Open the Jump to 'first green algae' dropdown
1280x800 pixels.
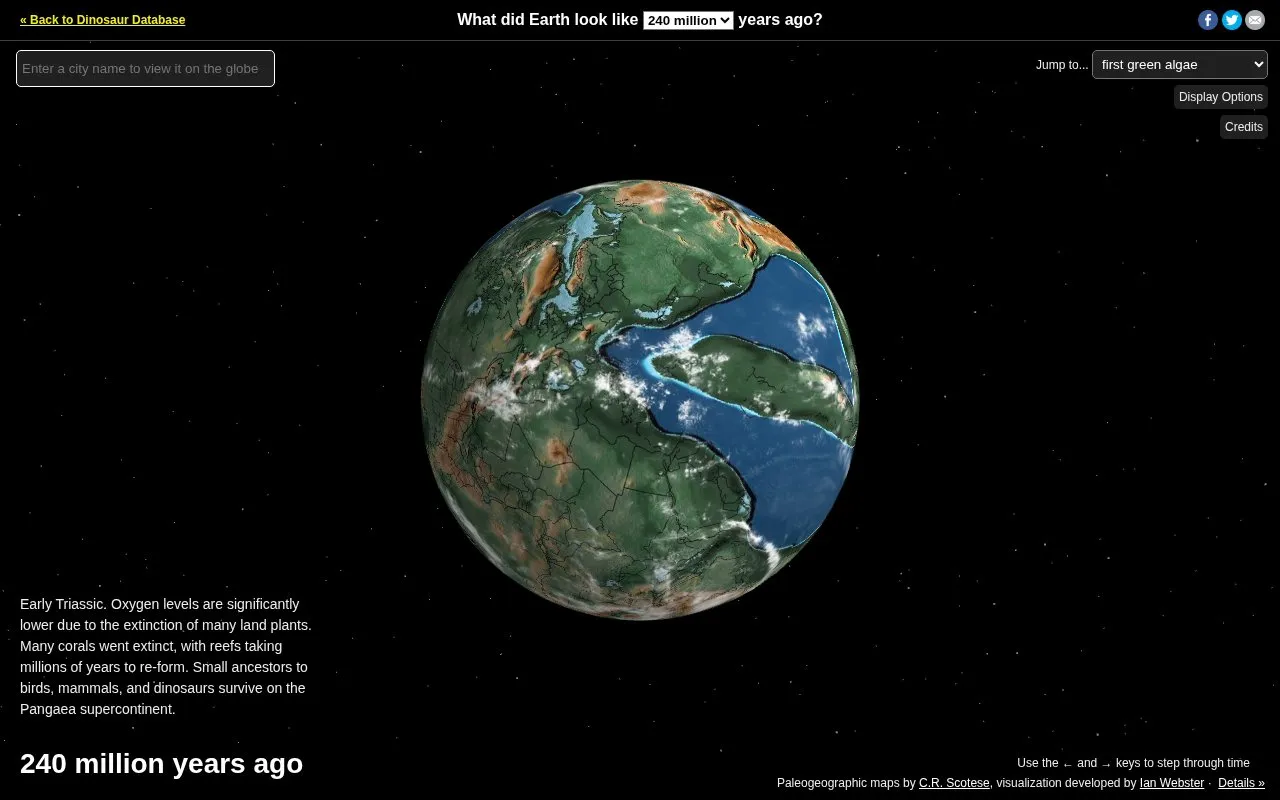1180,64
